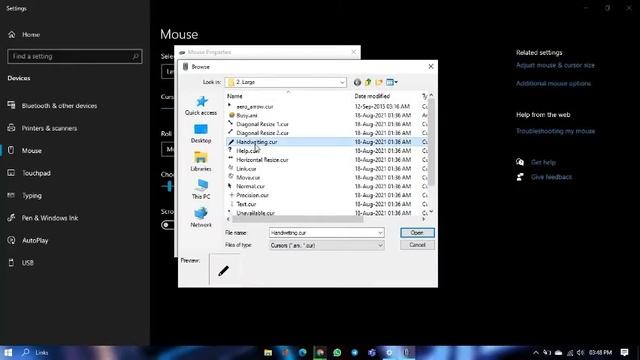Click the Find a setting search box
The width and height of the screenshot is (640, 360).
click(75, 56)
